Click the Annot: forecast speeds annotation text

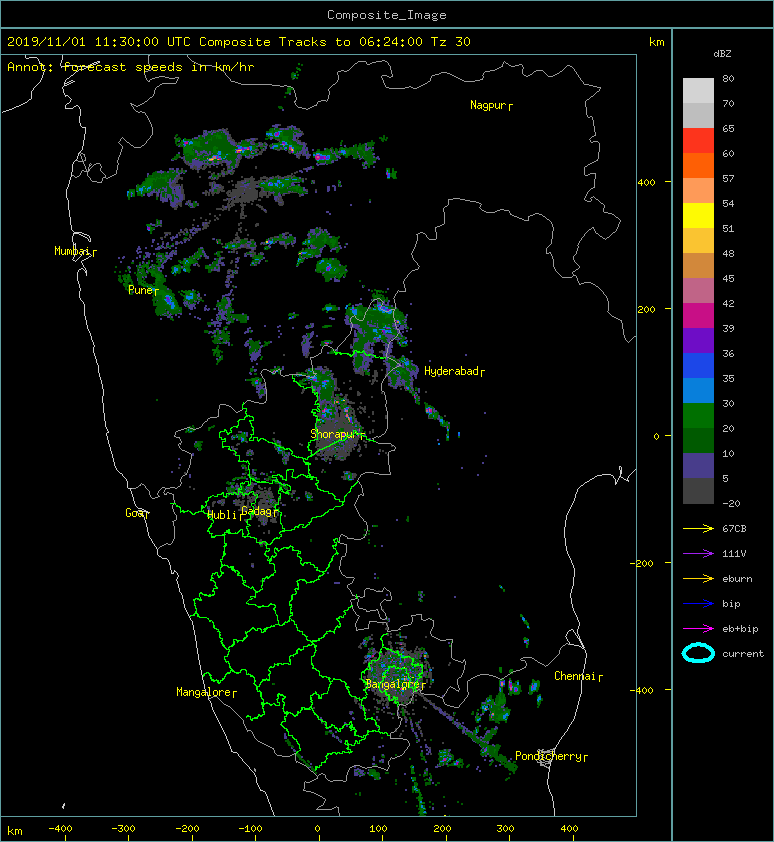(x=131, y=67)
